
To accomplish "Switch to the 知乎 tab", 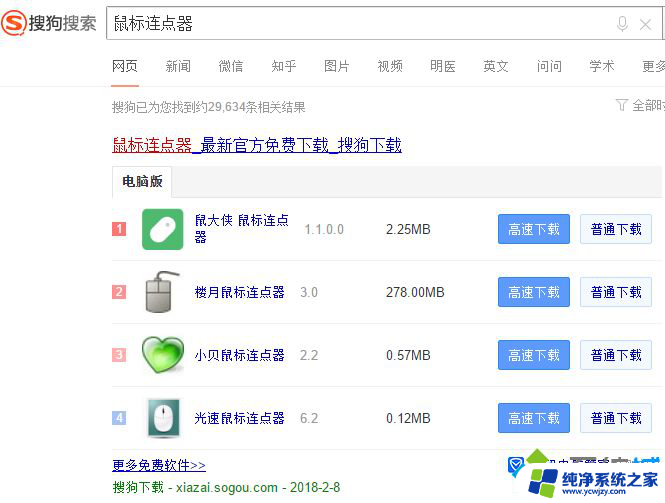I will 284,66.
